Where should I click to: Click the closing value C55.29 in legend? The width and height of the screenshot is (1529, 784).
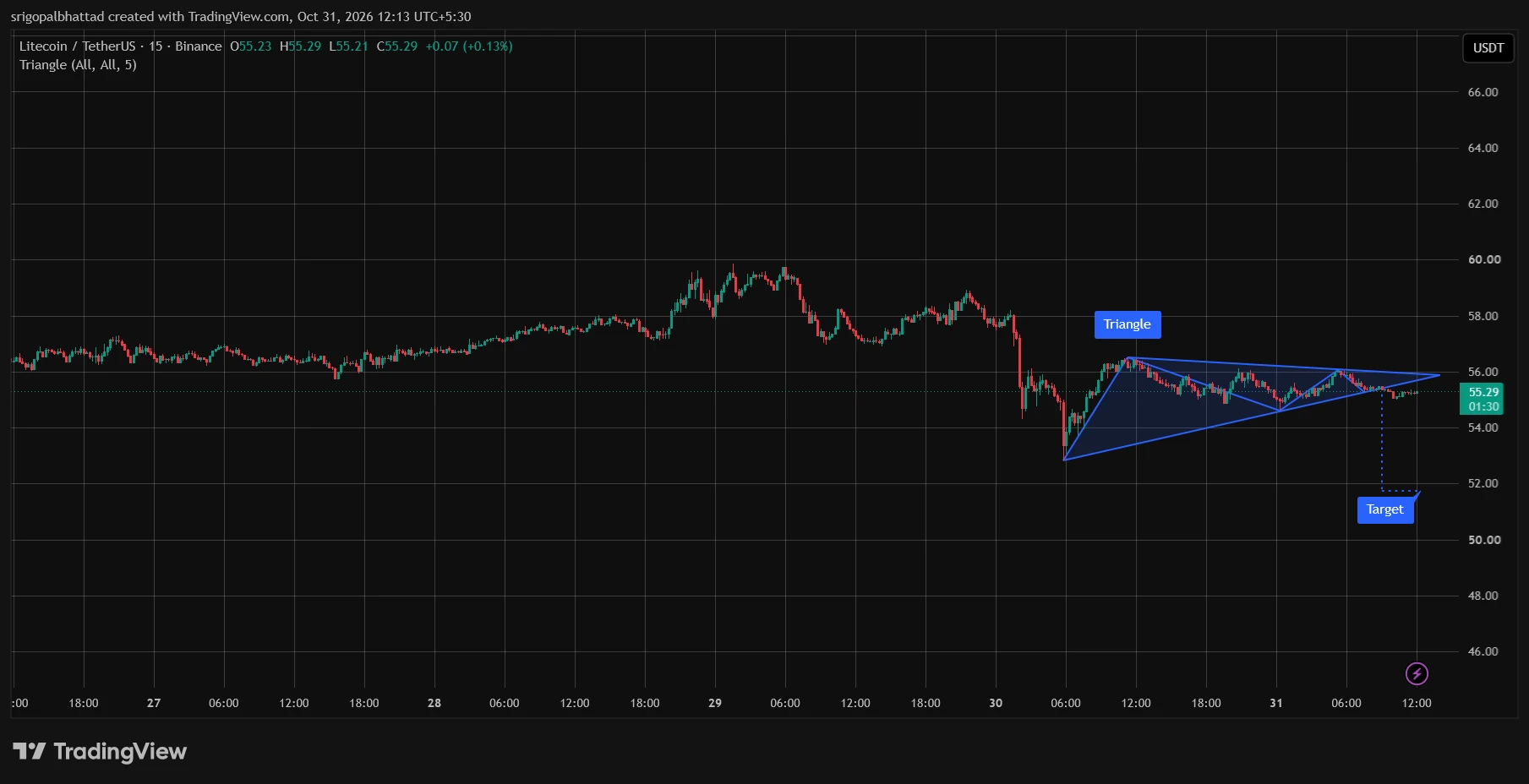point(397,46)
